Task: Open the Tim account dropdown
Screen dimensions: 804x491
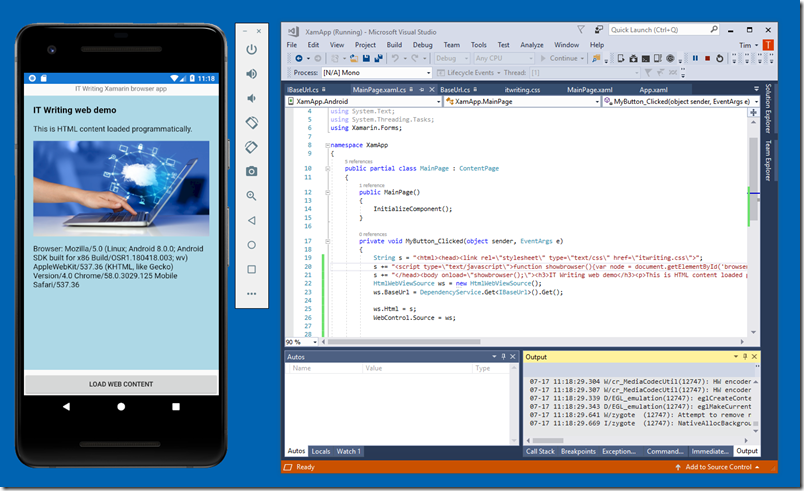Action: coord(749,45)
